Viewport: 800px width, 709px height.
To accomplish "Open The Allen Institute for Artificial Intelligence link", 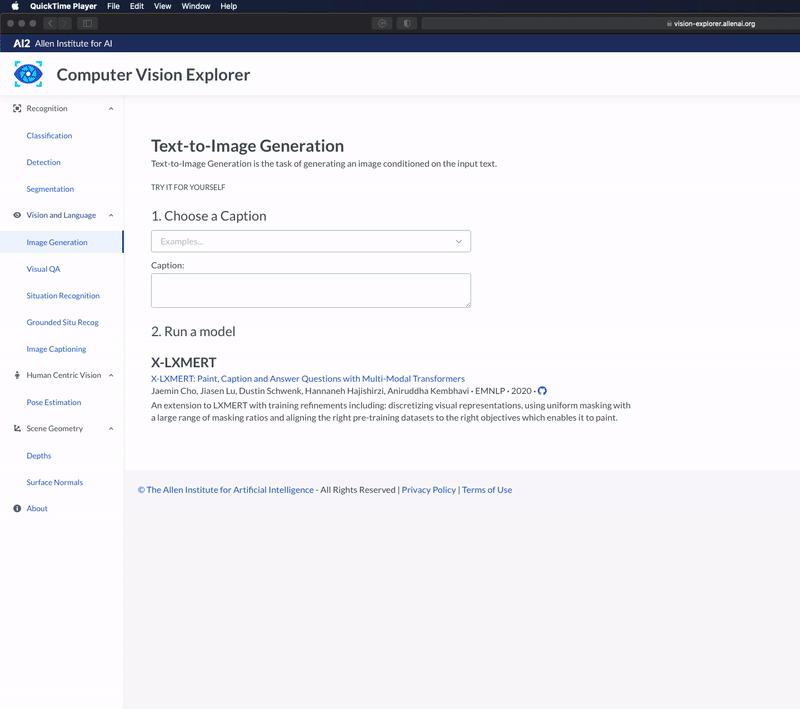I will [x=226, y=490].
